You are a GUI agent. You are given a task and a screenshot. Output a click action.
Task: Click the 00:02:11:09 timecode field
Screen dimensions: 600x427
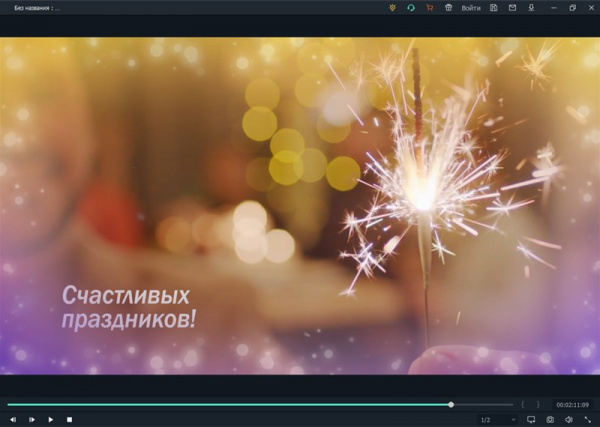[572, 405]
